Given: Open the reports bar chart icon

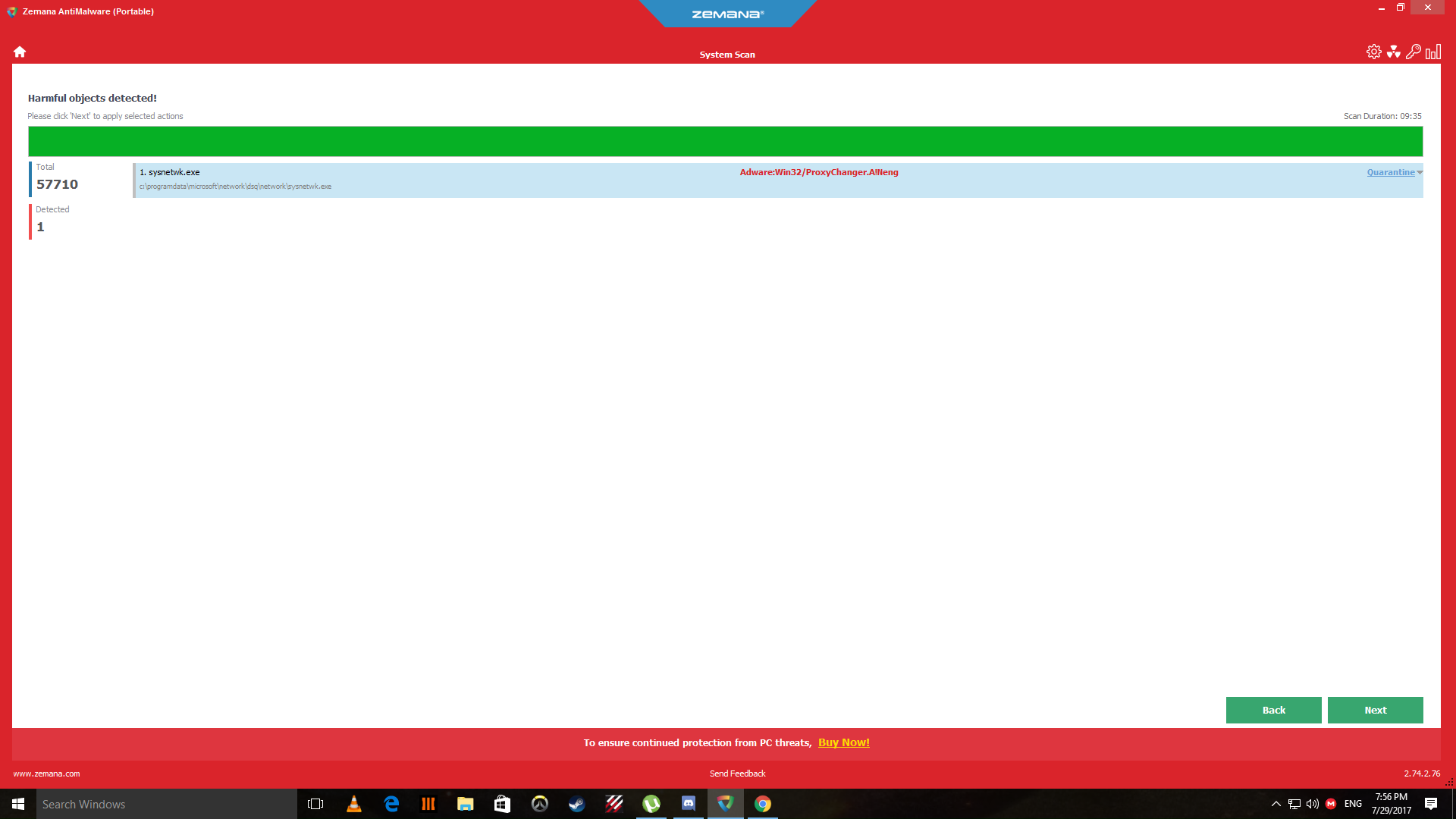Looking at the screenshot, I should (1432, 52).
